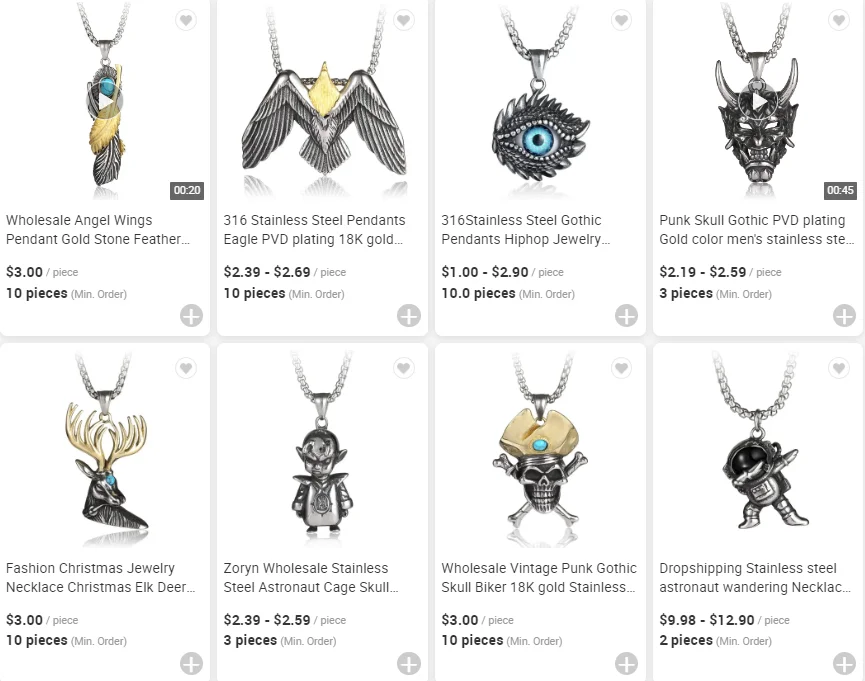Favorite the Christmas Elk Deer necklace
Screen dimensions: 865x681
coord(186,368)
